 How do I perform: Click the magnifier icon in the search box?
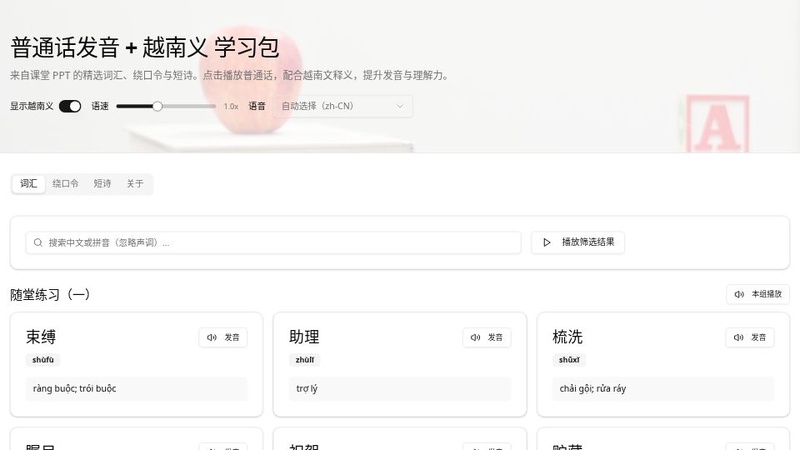click(38, 242)
